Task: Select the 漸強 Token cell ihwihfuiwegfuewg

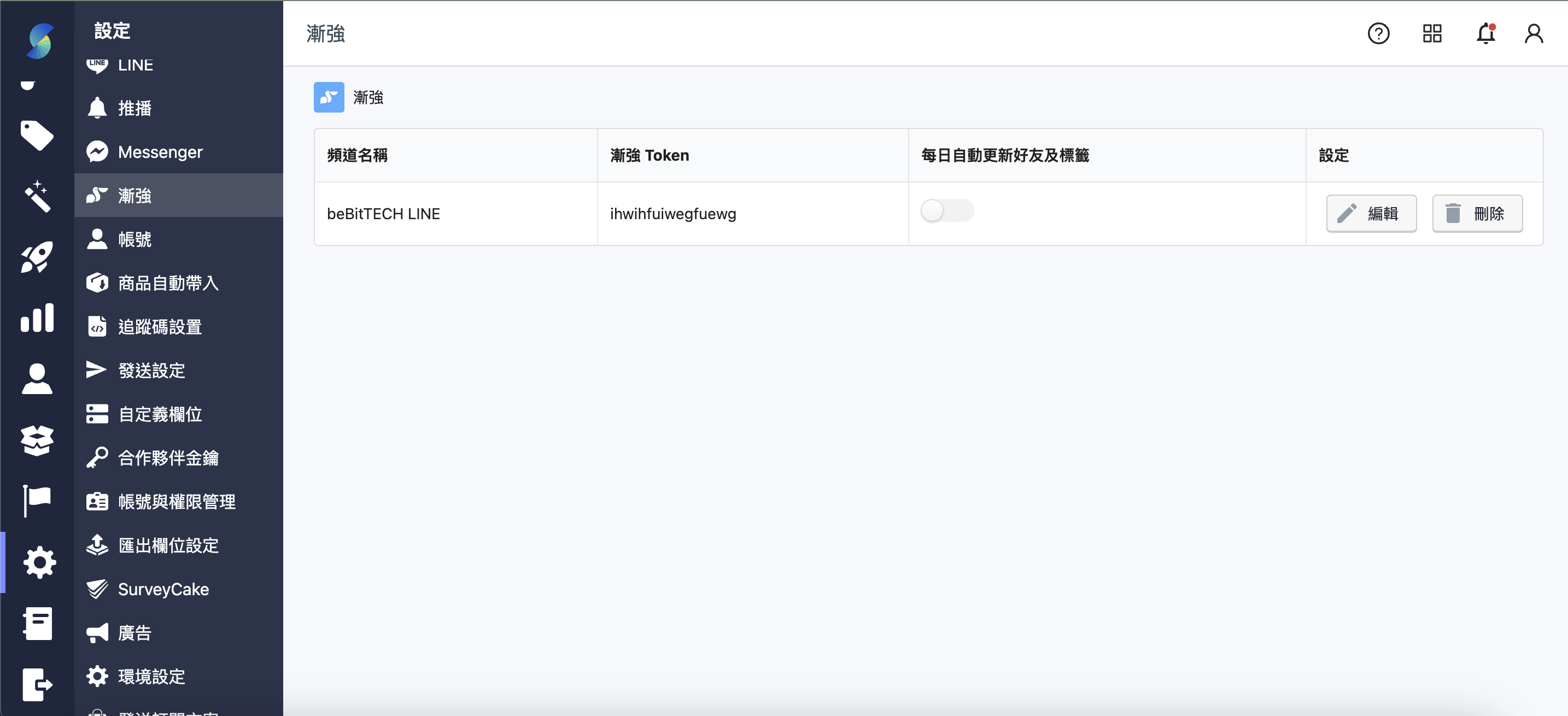Action: [x=672, y=214]
